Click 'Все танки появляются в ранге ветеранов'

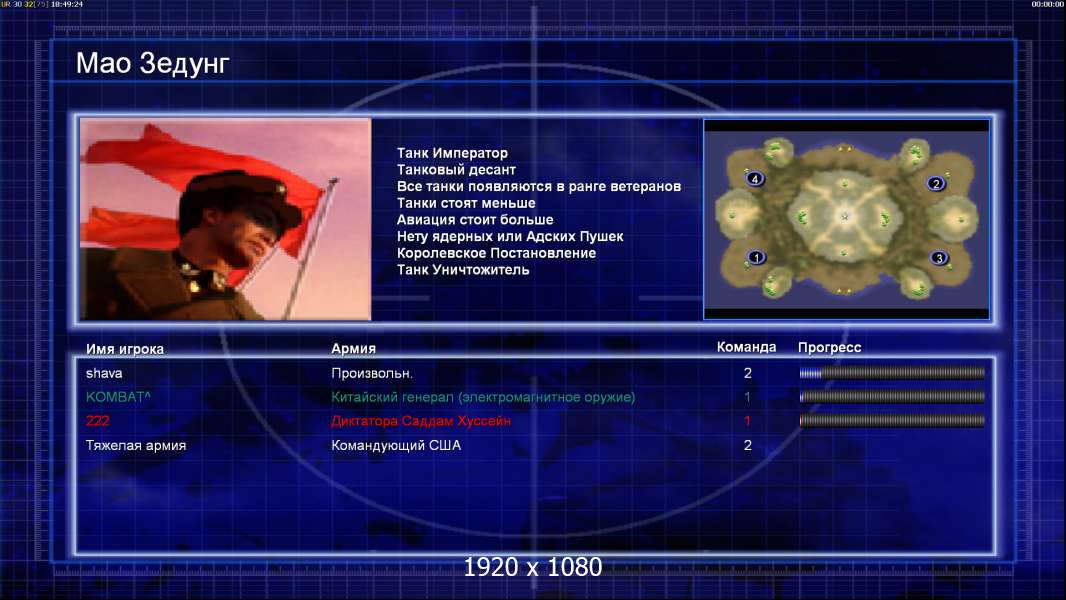click(538, 186)
